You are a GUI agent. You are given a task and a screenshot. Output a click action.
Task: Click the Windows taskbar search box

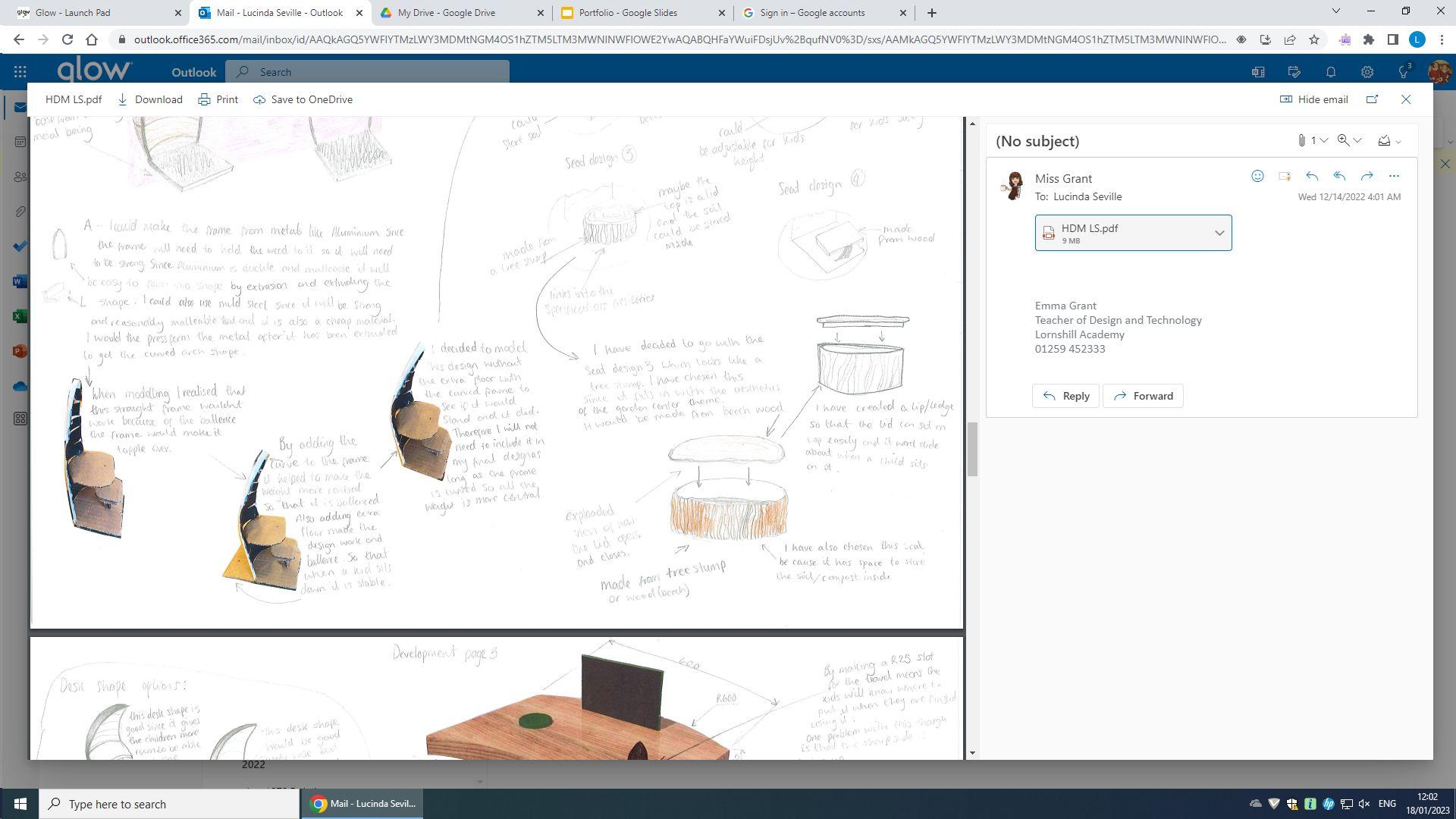point(170,804)
